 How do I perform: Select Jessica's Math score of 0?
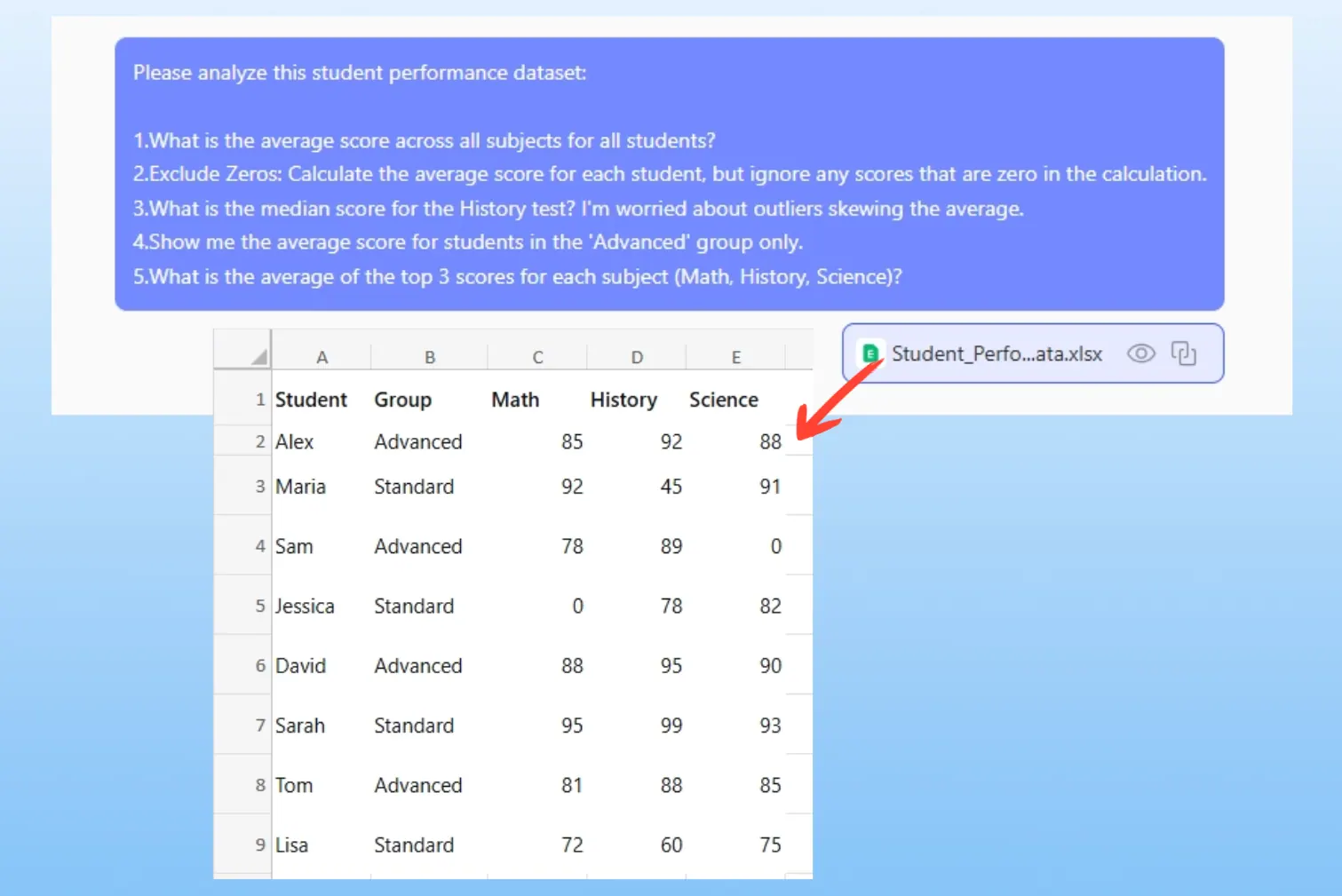(x=577, y=606)
